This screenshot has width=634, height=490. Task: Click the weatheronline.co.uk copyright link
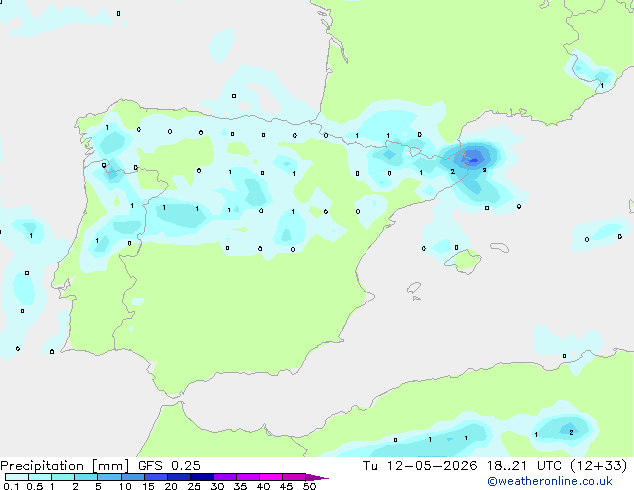click(x=550, y=481)
